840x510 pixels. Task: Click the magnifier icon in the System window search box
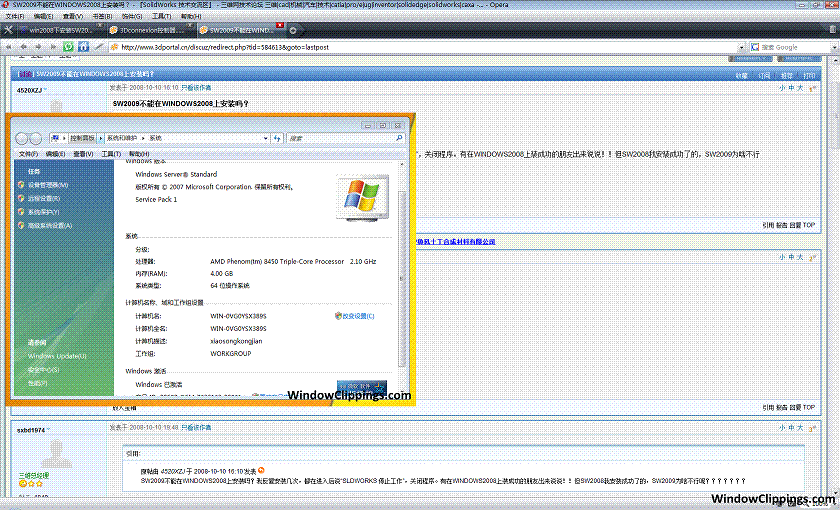point(399,138)
